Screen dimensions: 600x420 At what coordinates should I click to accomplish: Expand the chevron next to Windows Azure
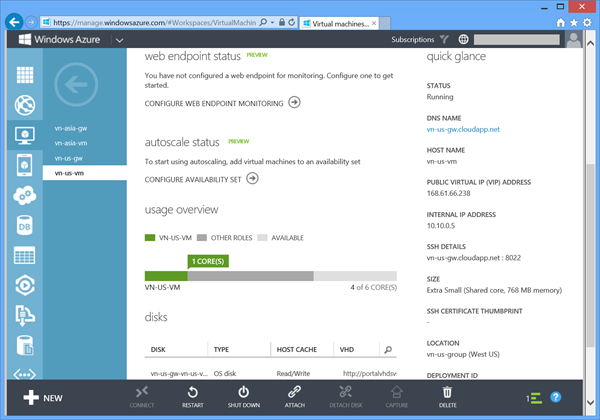pyautogui.click(x=119, y=40)
